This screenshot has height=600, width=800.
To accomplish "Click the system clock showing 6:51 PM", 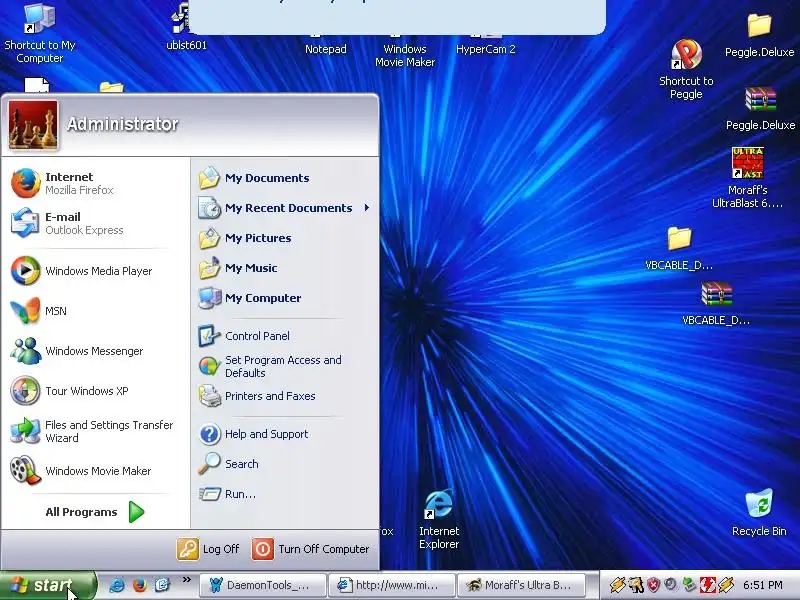I will click(x=763, y=585).
